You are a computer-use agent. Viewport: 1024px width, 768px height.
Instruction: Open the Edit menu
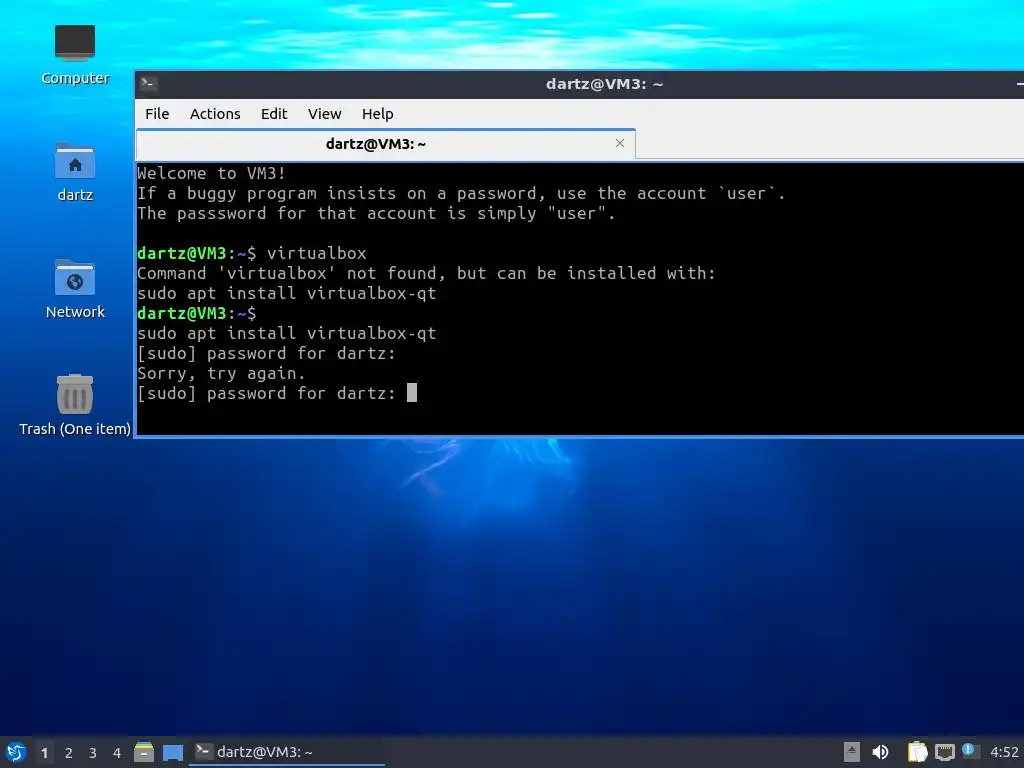click(274, 114)
